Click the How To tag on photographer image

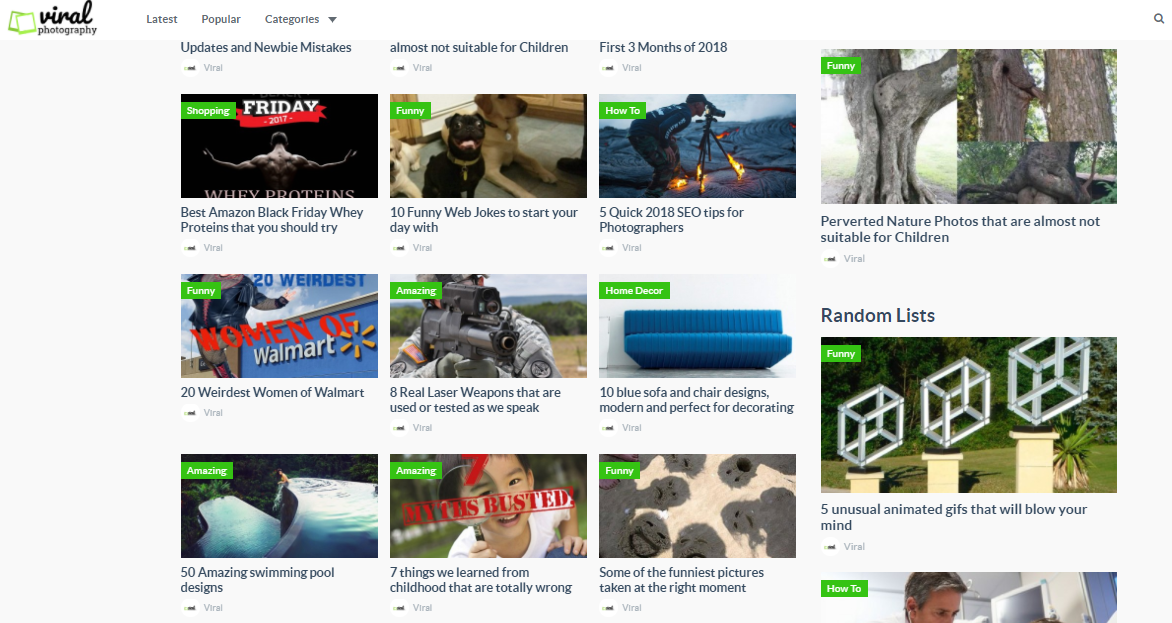(x=622, y=111)
